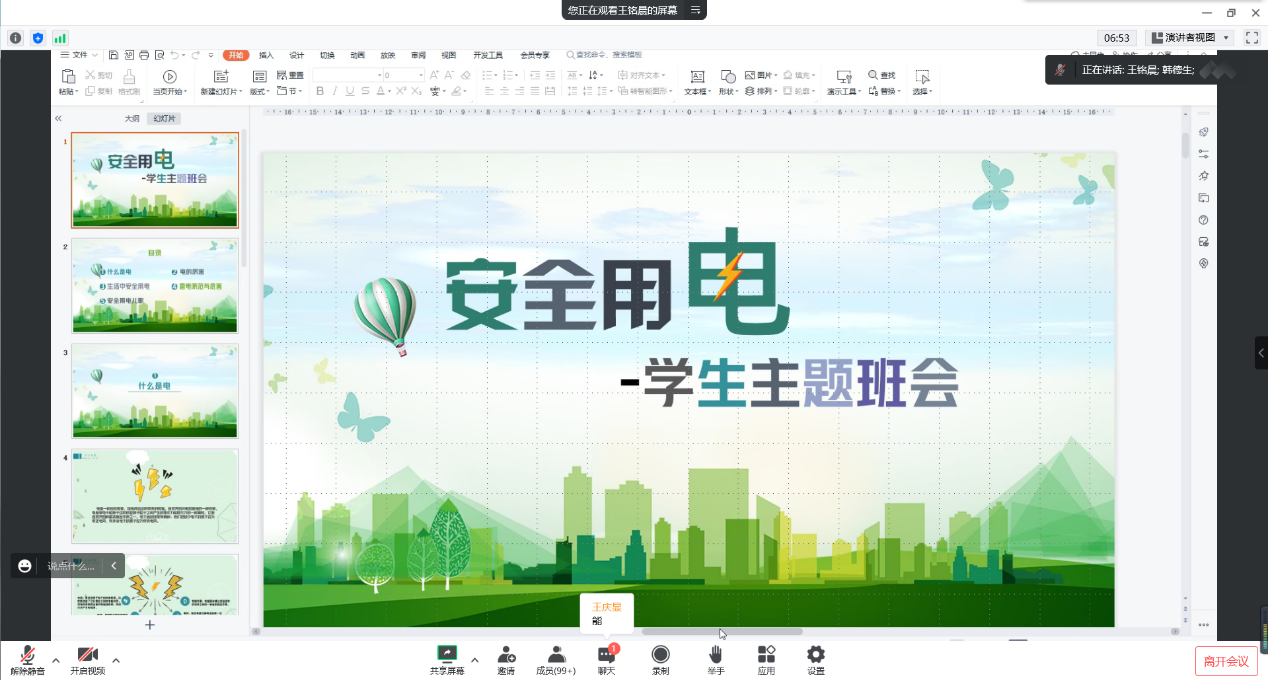Open the 演讲者视图 view layout dropdown

1189,38
